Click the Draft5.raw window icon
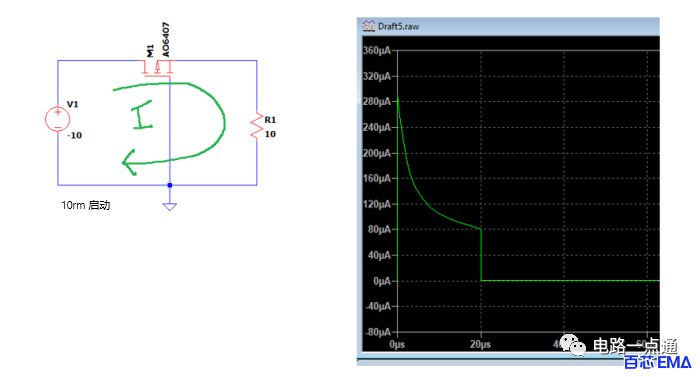The height and width of the screenshot is (377, 700). click(368, 26)
